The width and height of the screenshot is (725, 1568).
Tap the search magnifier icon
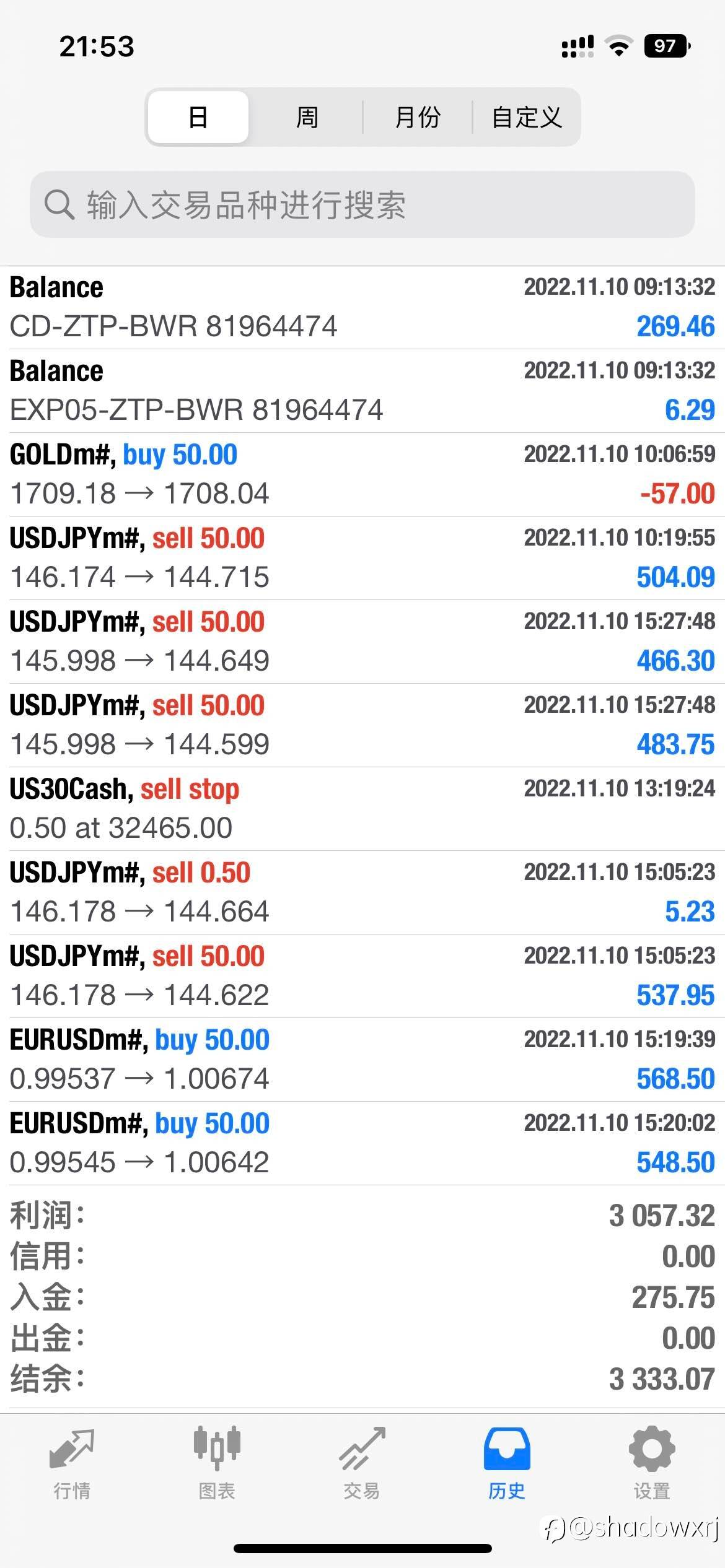[59, 204]
